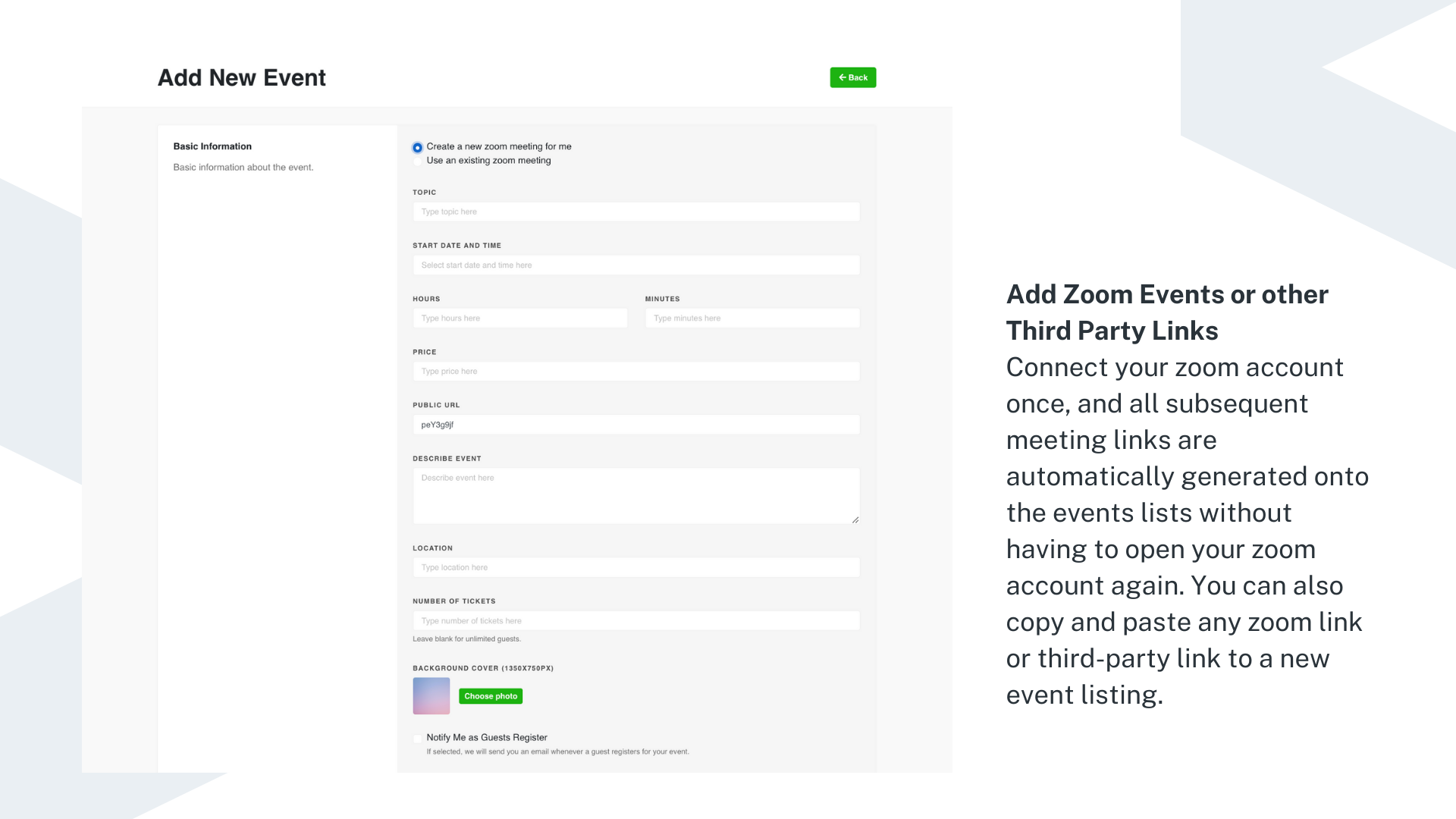Click the Hours input field
The width and height of the screenshot is (1456, 819).
click(x=520, y=318)
